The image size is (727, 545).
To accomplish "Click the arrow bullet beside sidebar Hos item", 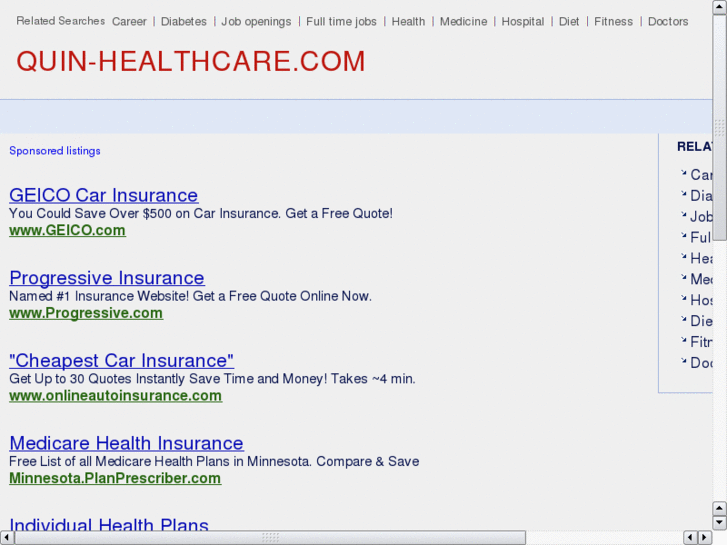I will click(x=683, y=298).
